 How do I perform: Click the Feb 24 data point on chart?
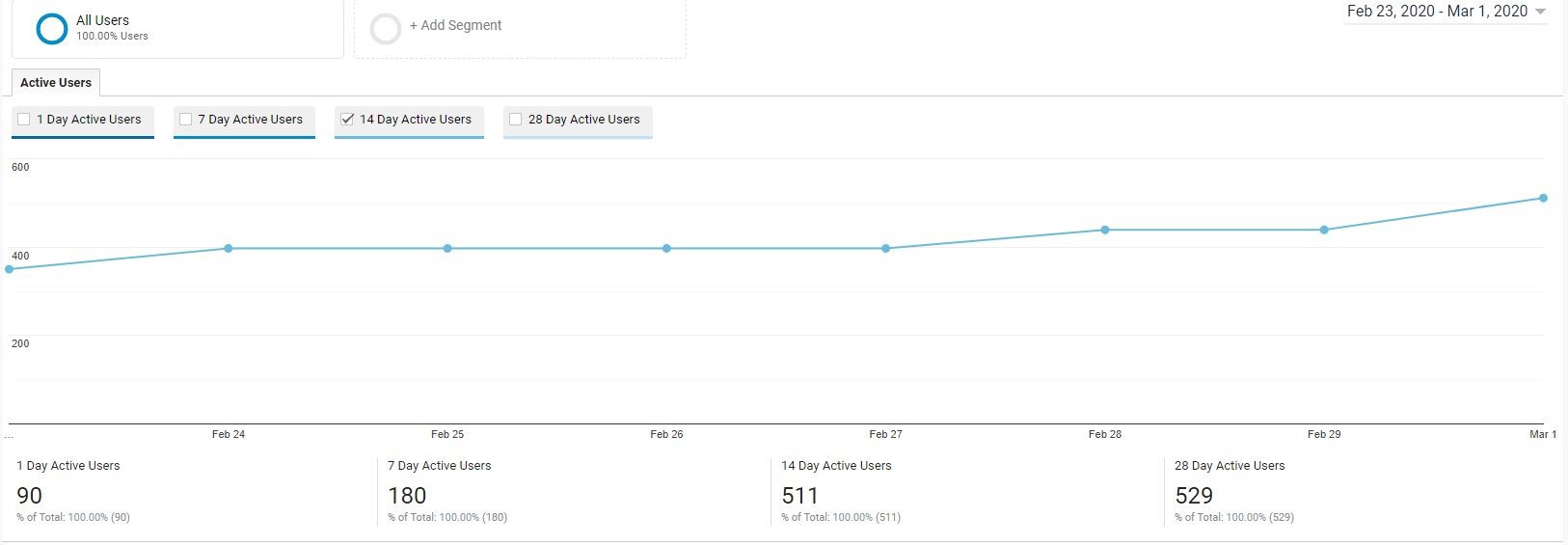[x=229, y=249]
